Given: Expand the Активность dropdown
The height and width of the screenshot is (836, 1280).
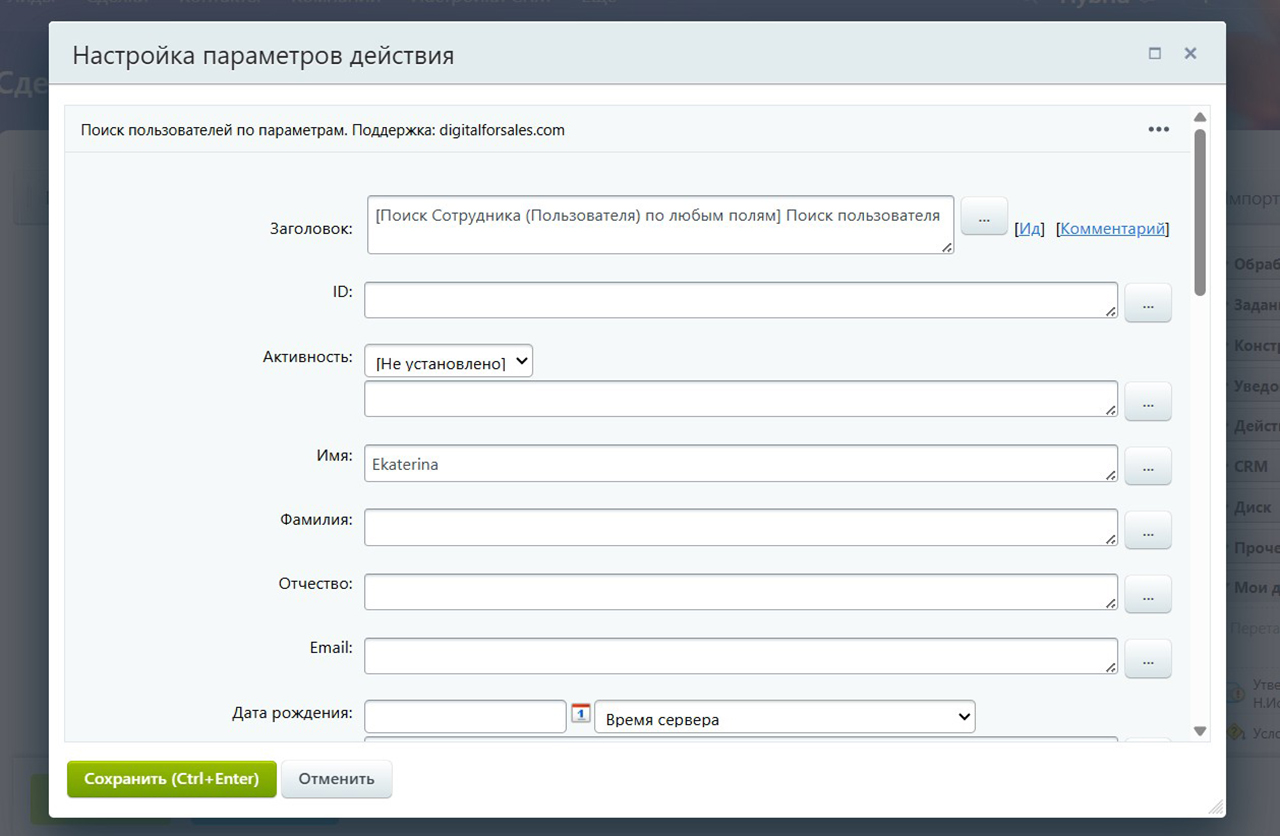Looking at the screenshot, I should pos(448,362).
